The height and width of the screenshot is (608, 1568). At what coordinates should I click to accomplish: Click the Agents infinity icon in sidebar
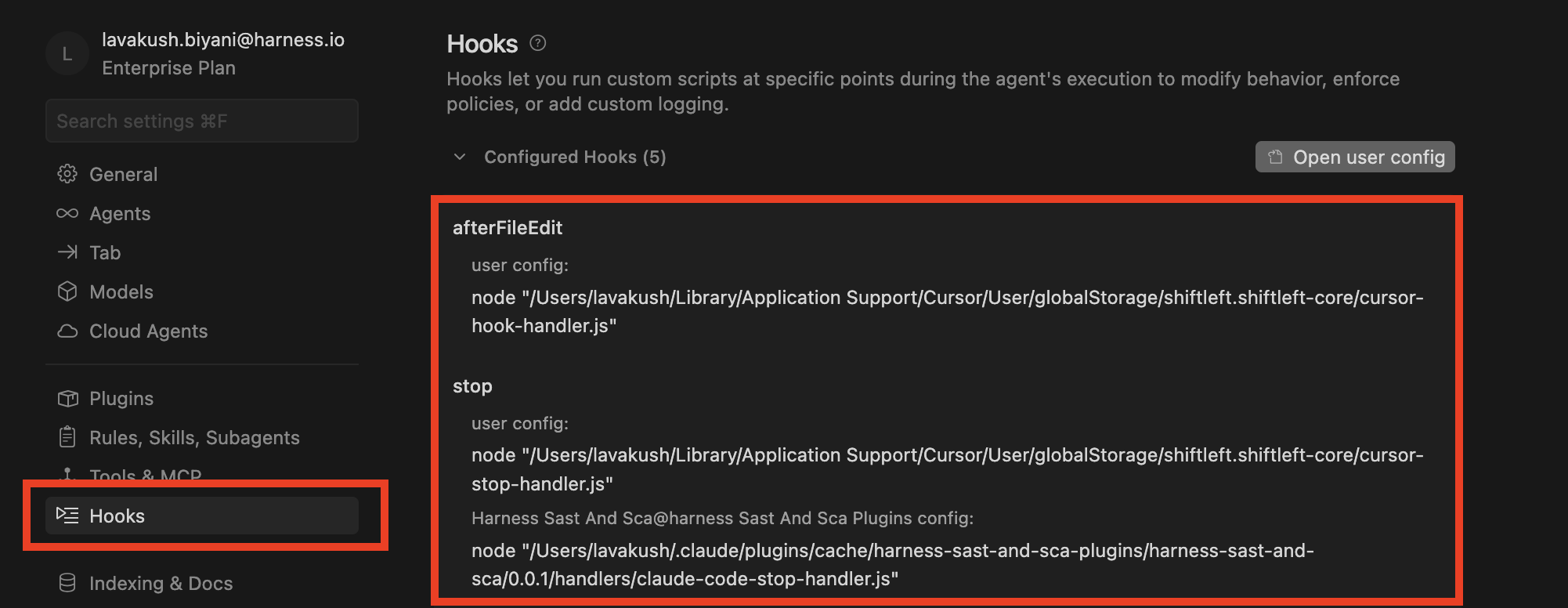[67, 213]
